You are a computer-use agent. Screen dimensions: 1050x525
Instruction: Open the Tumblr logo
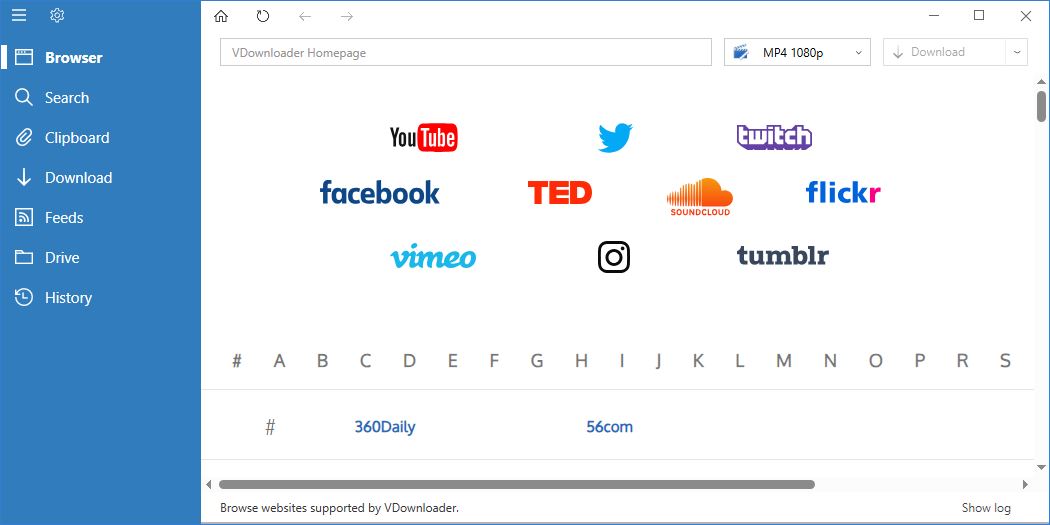(x=783, y=255)
